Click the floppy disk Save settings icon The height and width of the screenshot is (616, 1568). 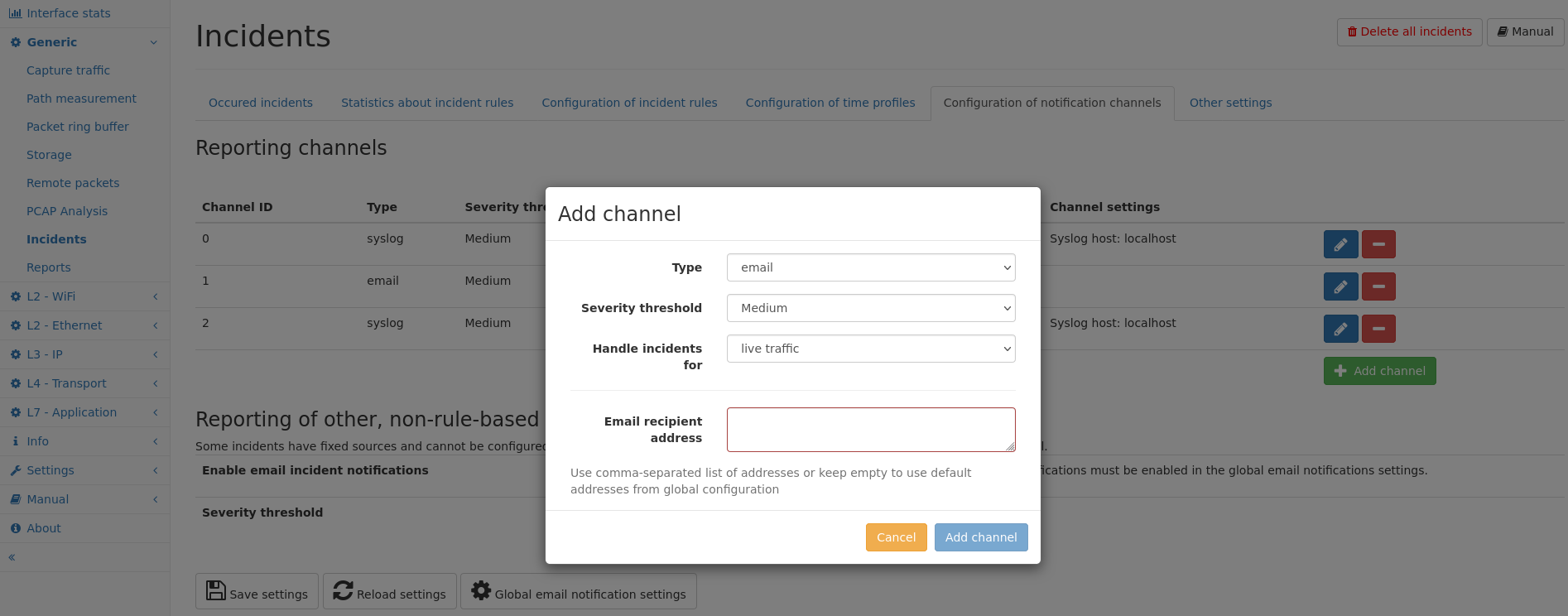[x=216, y=590]
